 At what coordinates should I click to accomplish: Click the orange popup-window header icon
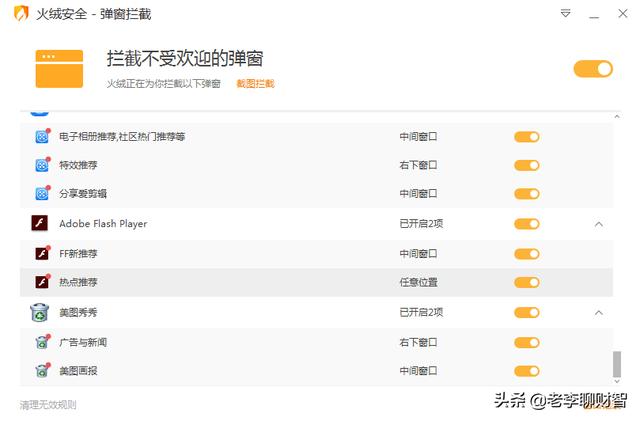(x=59, y=69)
